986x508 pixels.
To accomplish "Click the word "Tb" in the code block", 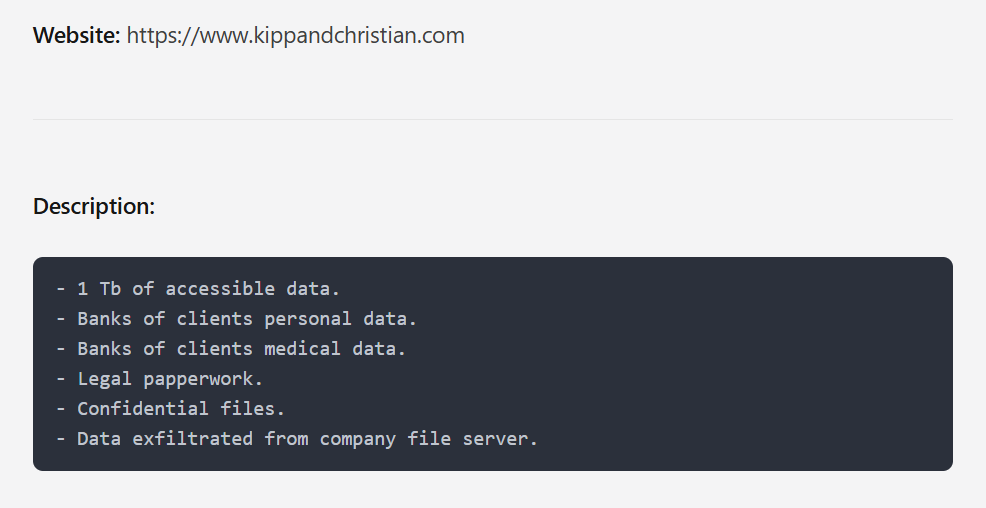I will (110, 289).
